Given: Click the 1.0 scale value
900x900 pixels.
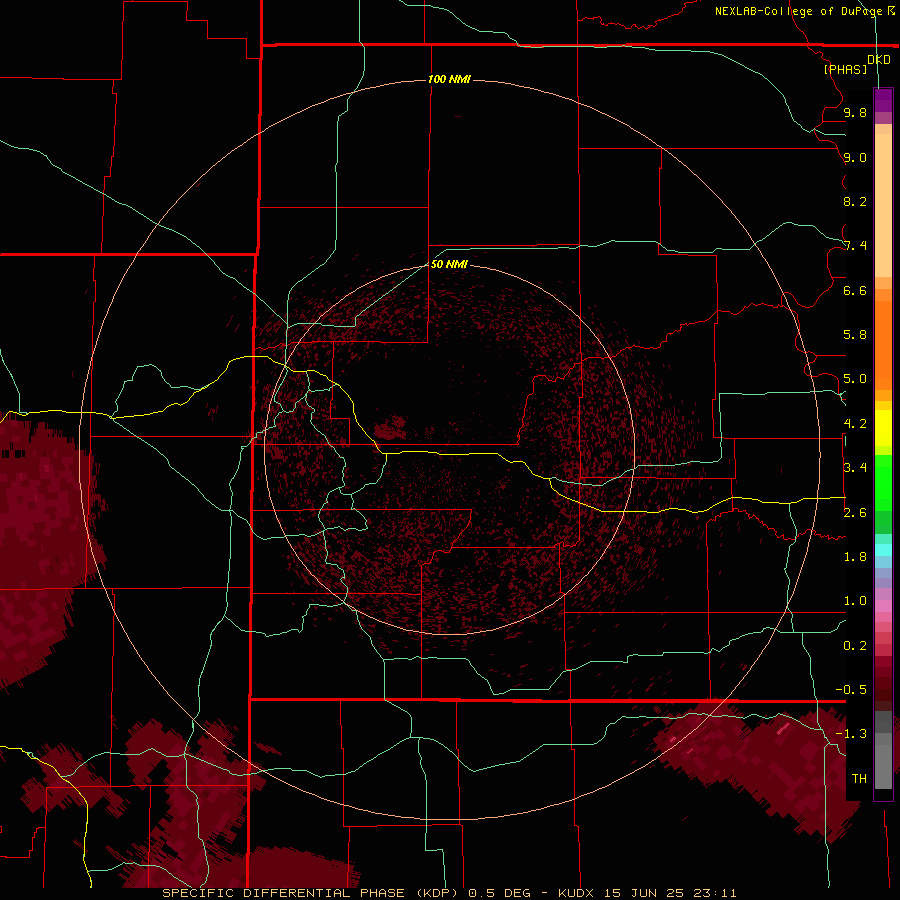Looking at the screenshot, I should click(855, 601).
